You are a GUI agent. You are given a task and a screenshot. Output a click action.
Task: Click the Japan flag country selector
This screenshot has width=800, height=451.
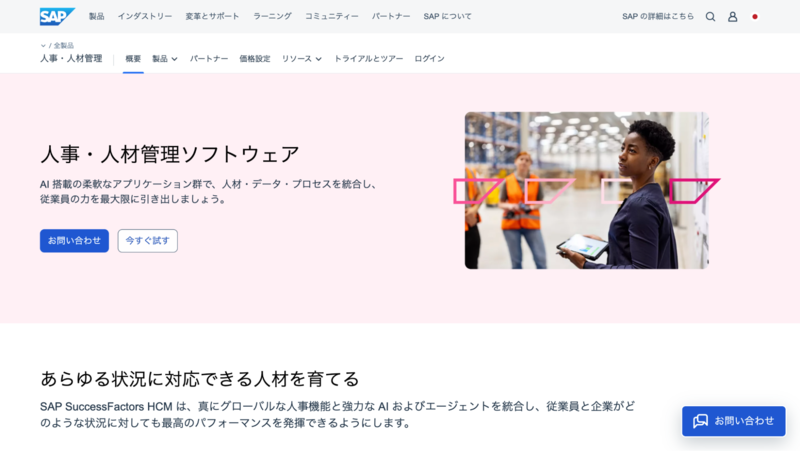point(755,17)
